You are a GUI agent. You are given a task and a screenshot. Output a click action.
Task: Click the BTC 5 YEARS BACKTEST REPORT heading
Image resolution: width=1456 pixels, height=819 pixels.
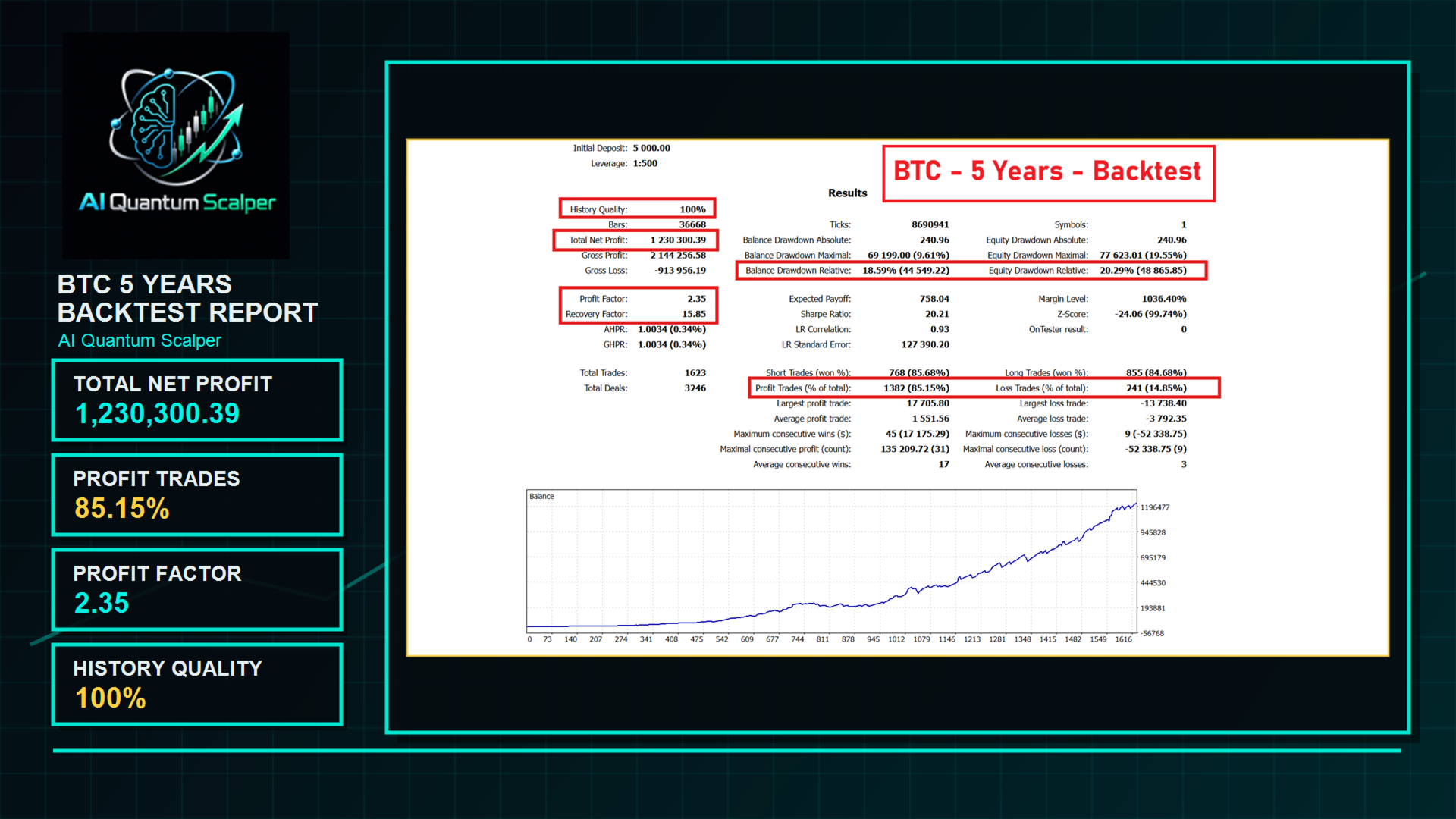[x=187, y=298]
